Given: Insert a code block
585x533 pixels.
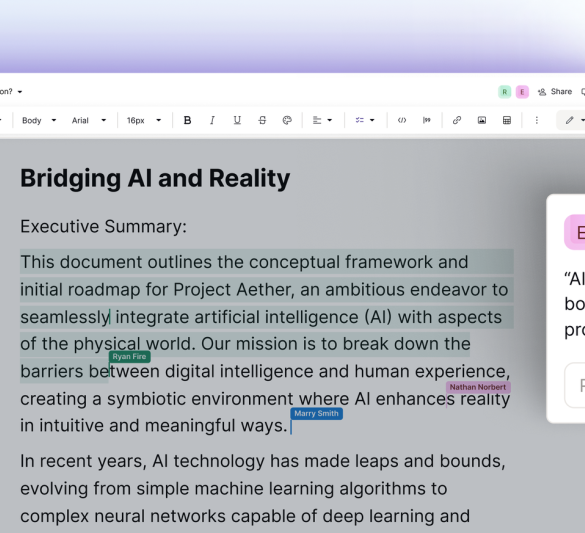Looking at the screenshot, I should (x=402, y=120).
